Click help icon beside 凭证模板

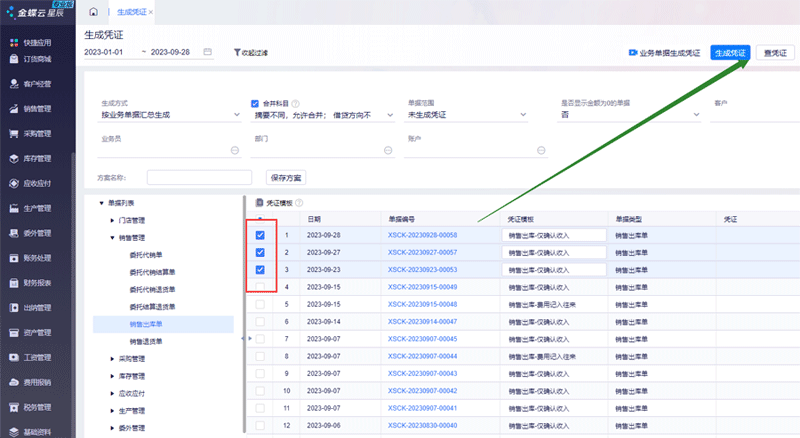pyautogui.click(x=299, y=203)
